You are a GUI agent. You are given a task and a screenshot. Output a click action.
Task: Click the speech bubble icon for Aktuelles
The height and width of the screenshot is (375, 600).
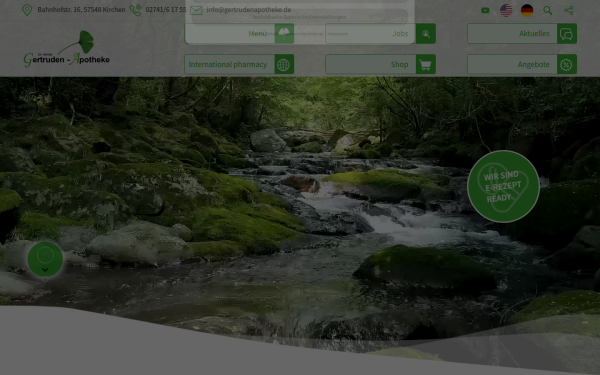point(567,34)
